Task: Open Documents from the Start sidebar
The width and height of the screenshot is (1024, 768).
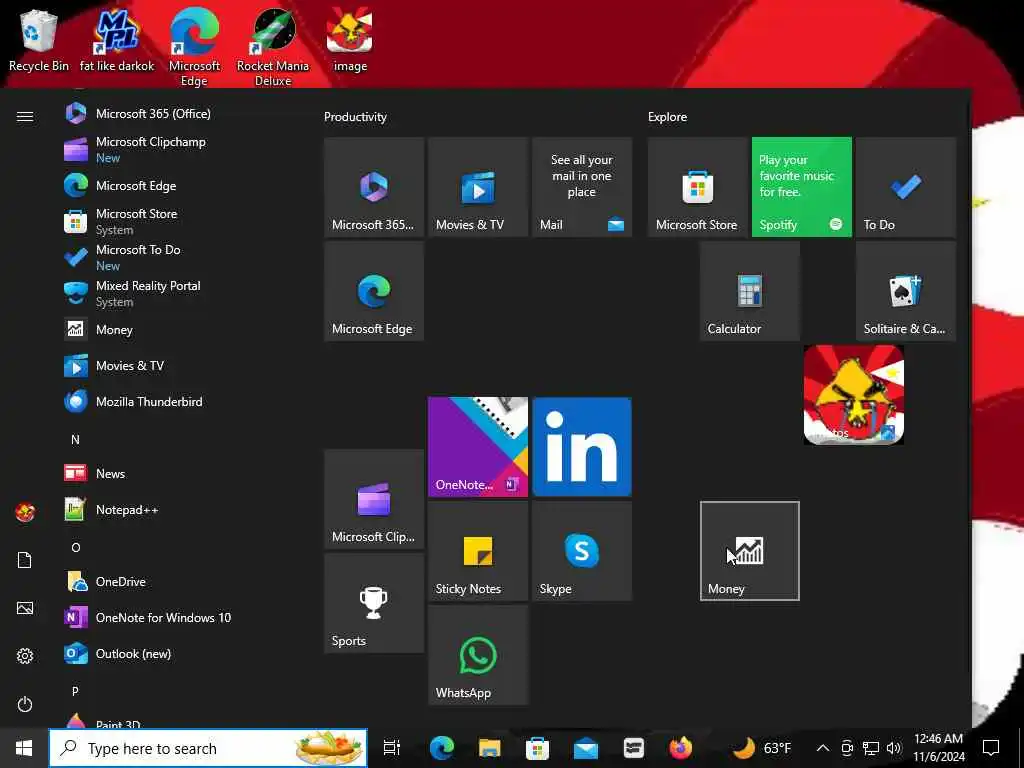Action: click(x=25, y=560)
